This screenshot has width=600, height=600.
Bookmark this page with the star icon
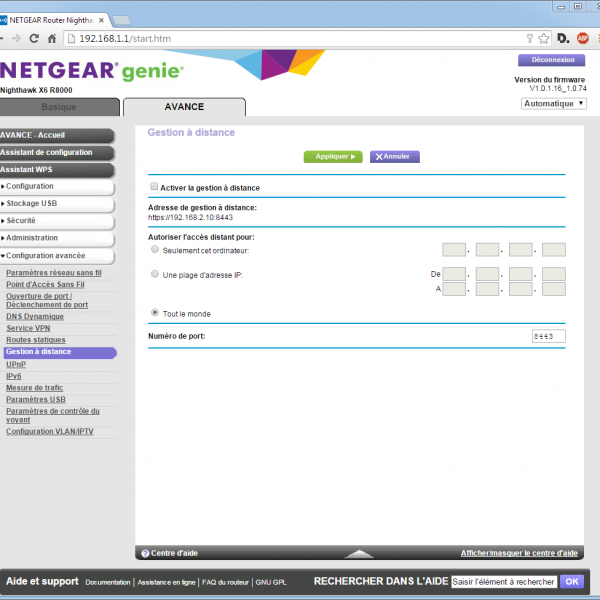(x=543, y=38)
